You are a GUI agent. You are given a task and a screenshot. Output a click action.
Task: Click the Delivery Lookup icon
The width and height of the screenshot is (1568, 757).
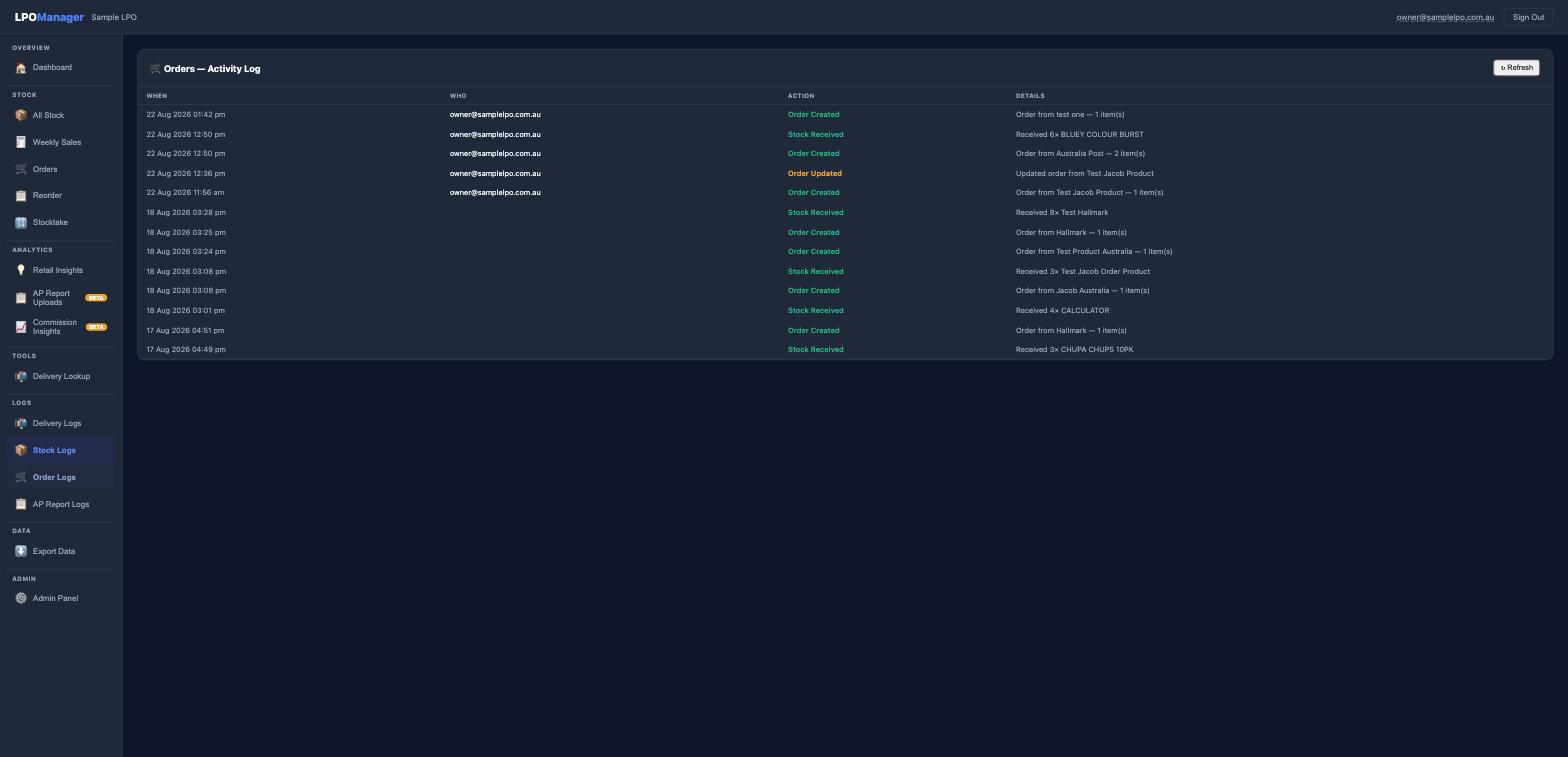[21, 376]
